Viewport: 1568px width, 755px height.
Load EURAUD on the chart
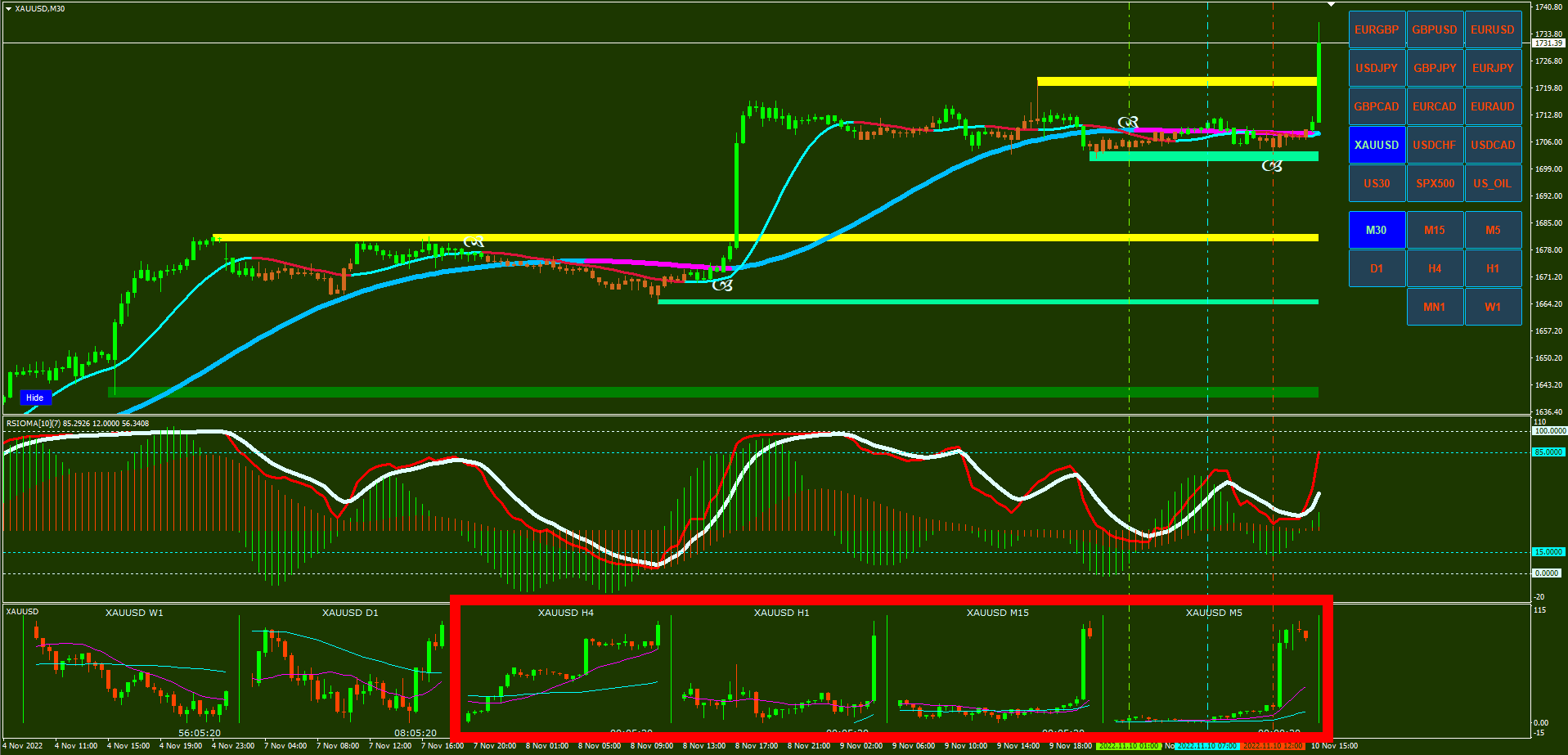1493,106
